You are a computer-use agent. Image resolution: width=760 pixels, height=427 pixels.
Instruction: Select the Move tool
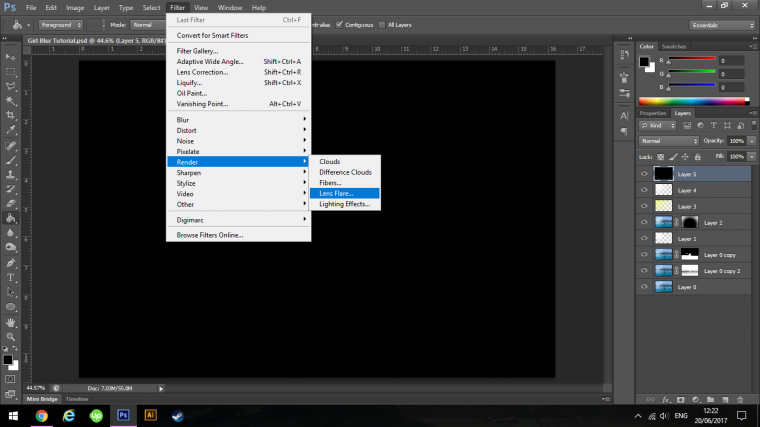[10, 57]
